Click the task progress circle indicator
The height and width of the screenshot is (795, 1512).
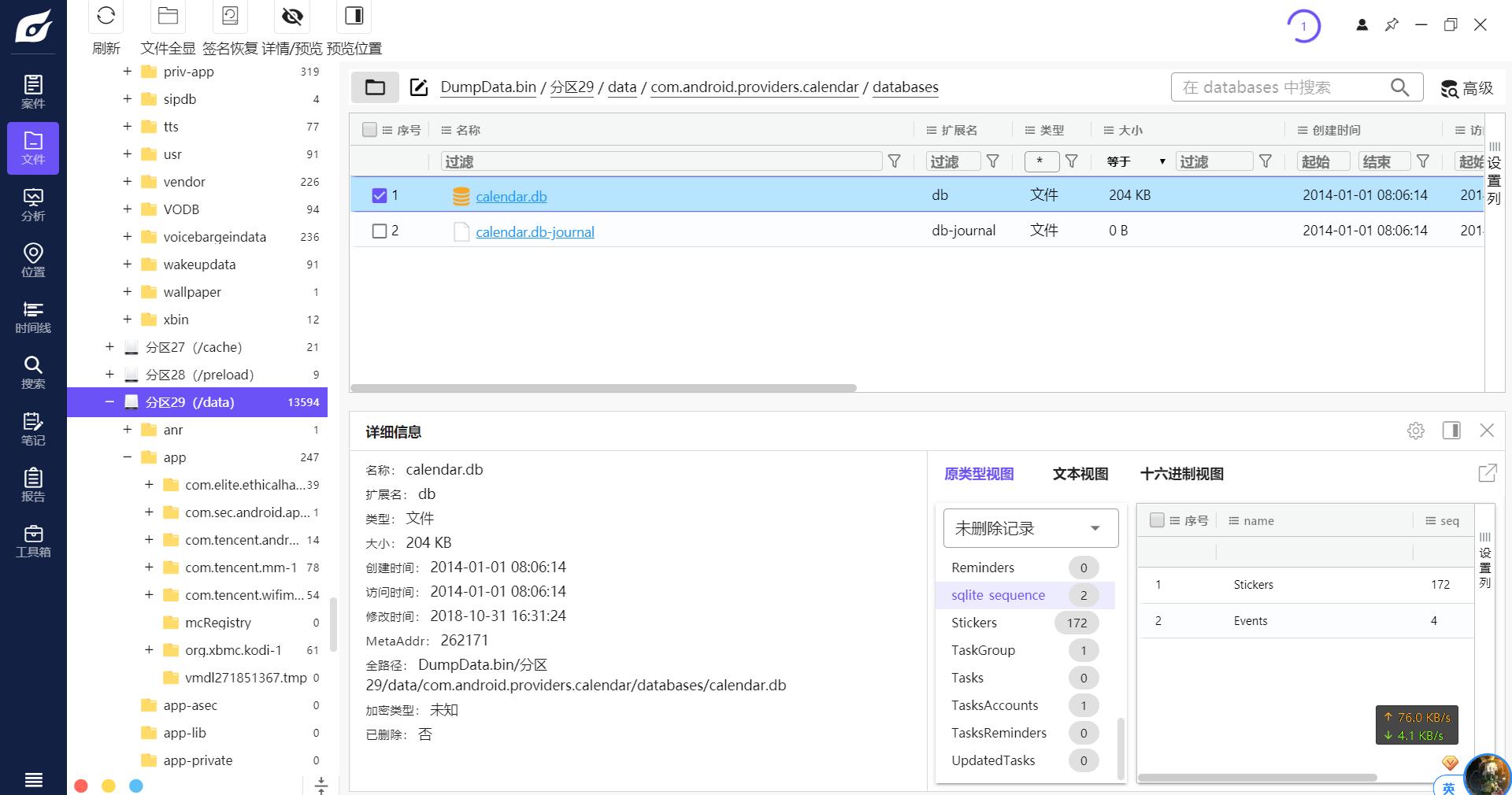click(1303, 26)
